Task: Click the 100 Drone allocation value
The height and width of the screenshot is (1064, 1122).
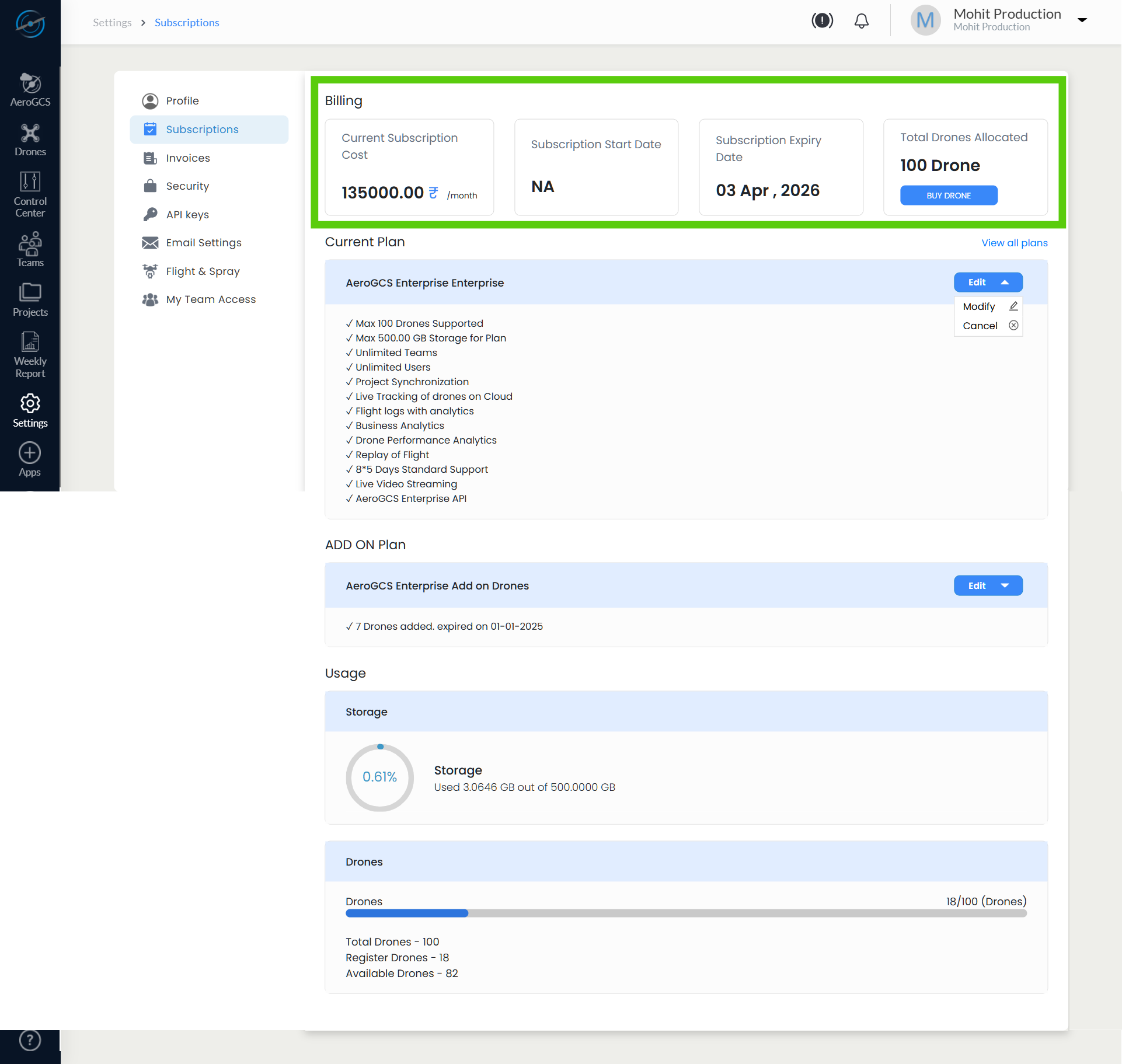Action: [x=940, y=165]
